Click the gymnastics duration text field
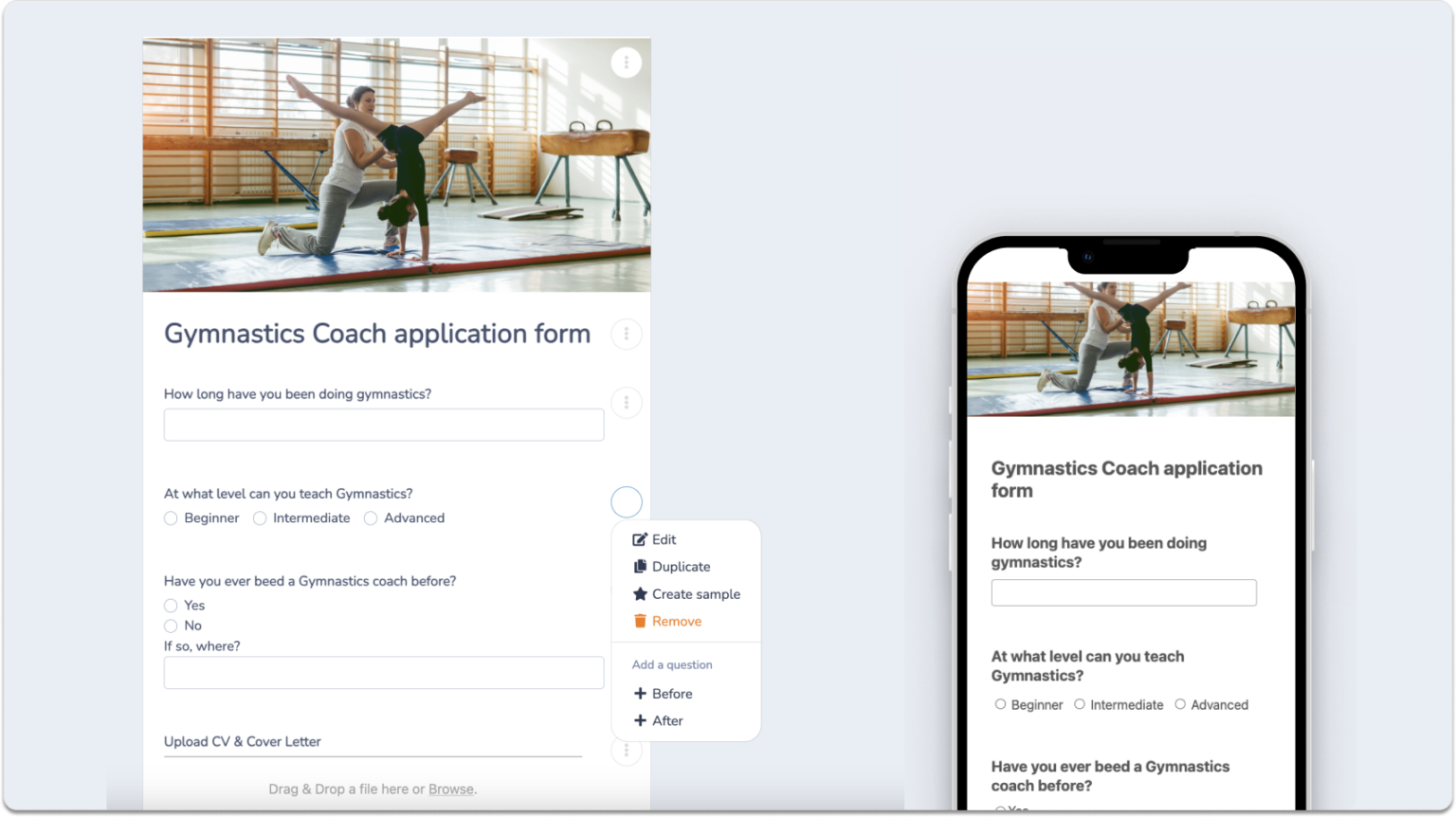The image size is (1456, 817). click(384, 425)
